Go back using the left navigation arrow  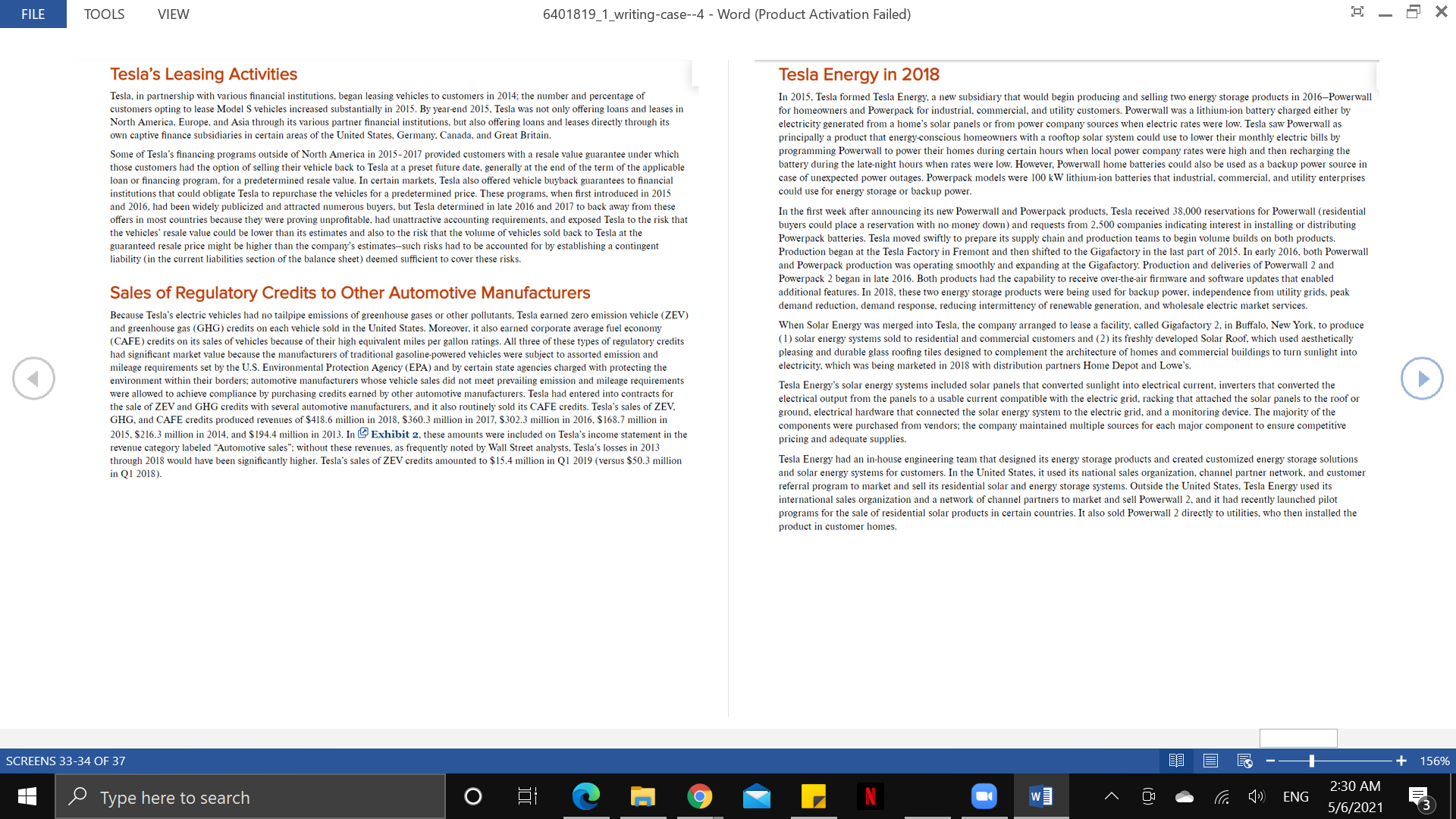pyautogui.click(x=33, y=378)
